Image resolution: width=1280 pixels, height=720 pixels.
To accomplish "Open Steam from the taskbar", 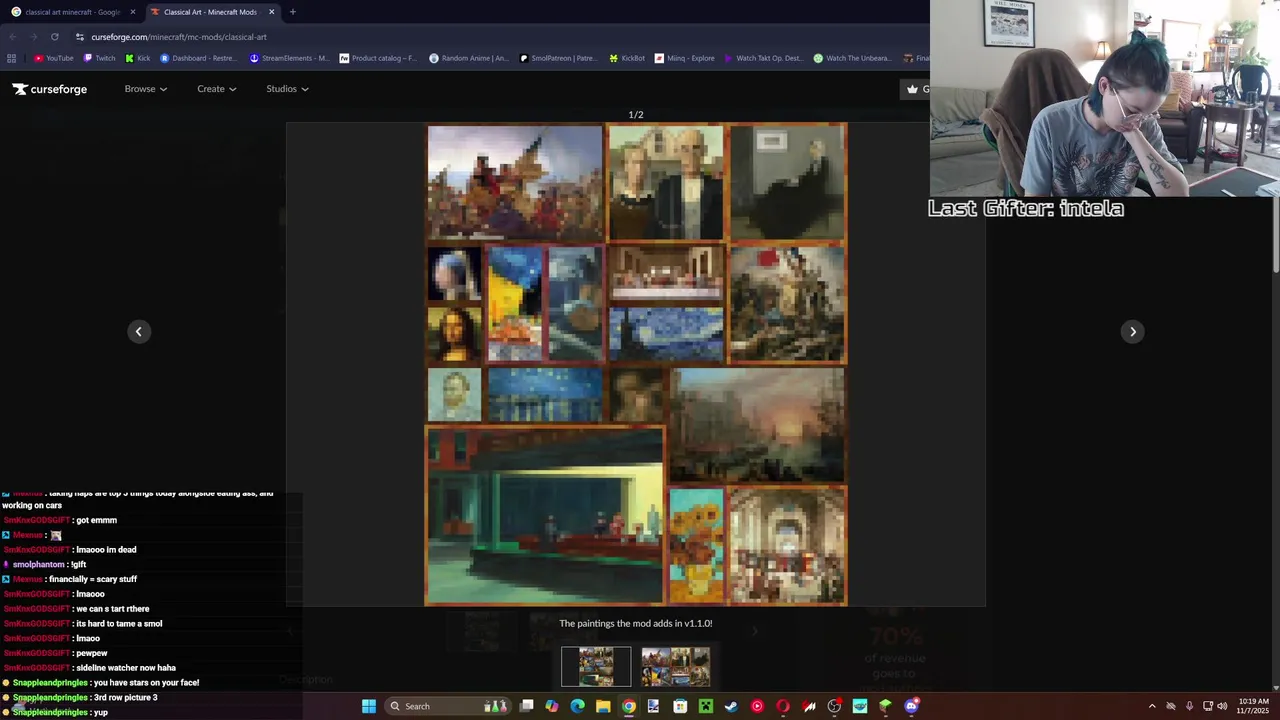I will pos(731,706).
